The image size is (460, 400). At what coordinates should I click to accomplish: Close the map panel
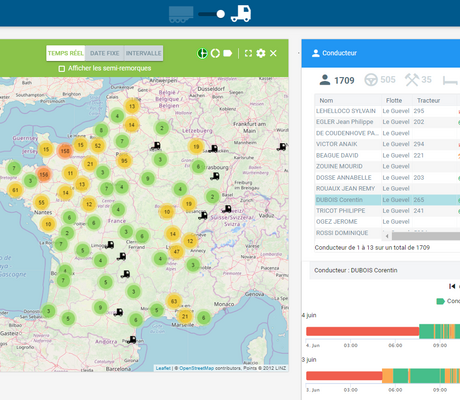(273, 53)
